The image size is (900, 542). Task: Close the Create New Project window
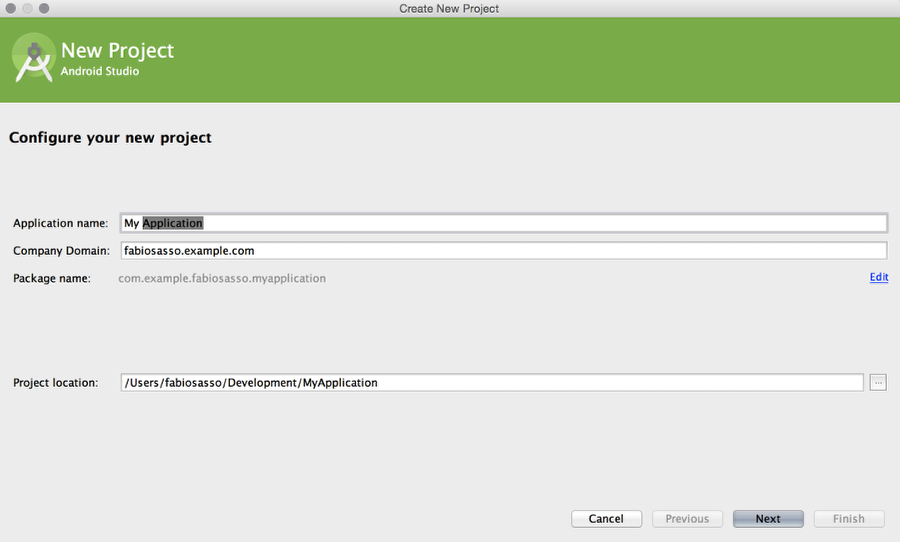[10, 8]
